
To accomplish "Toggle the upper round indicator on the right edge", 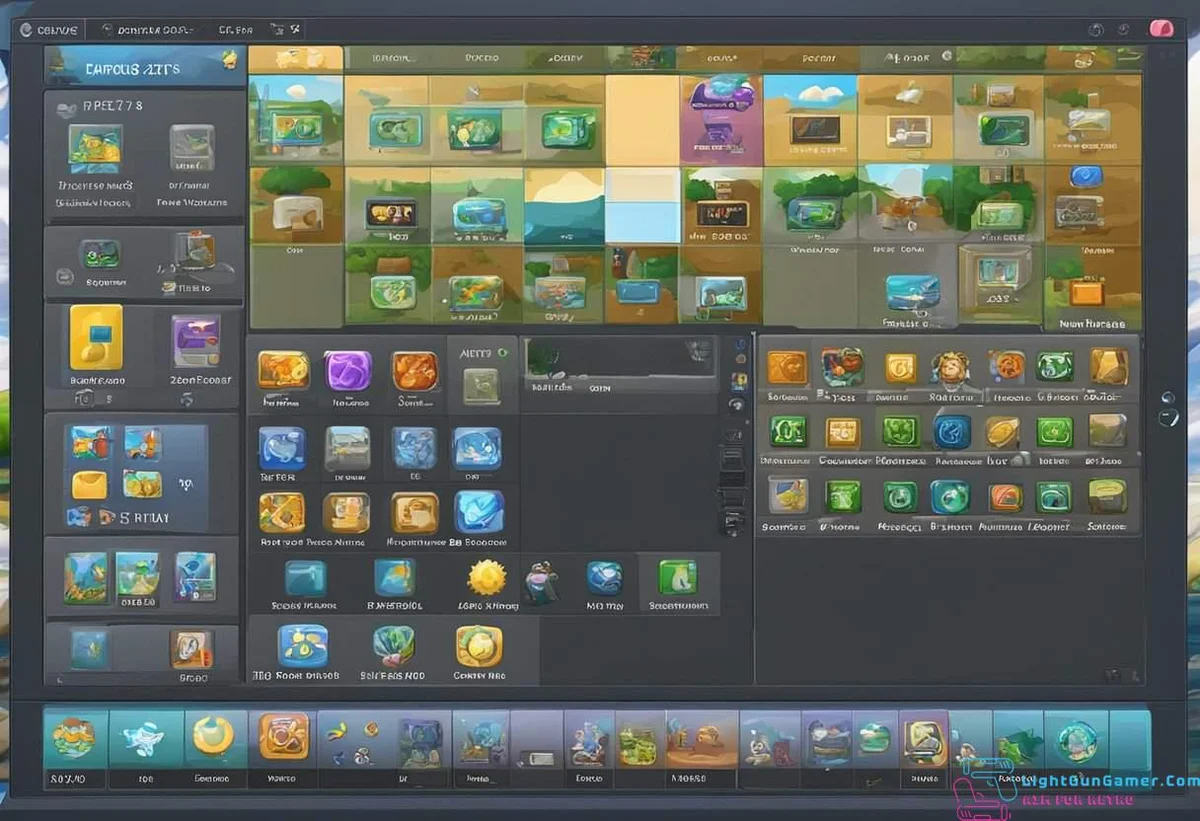I will coord(1167,398).
